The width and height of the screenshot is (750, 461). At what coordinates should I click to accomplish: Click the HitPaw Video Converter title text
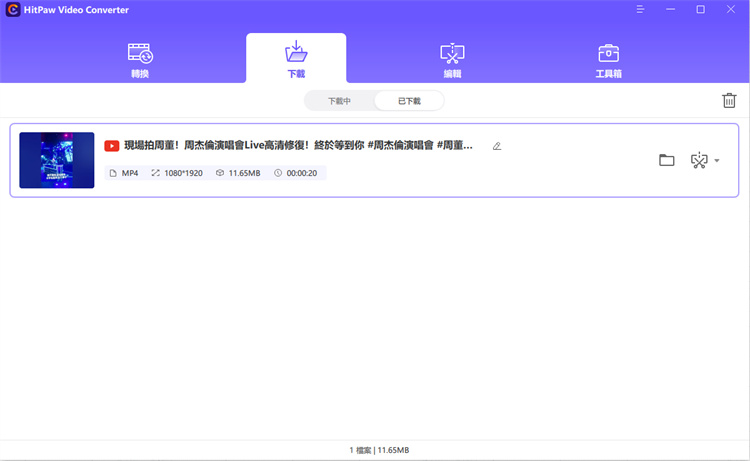click(x=76, y=10)
